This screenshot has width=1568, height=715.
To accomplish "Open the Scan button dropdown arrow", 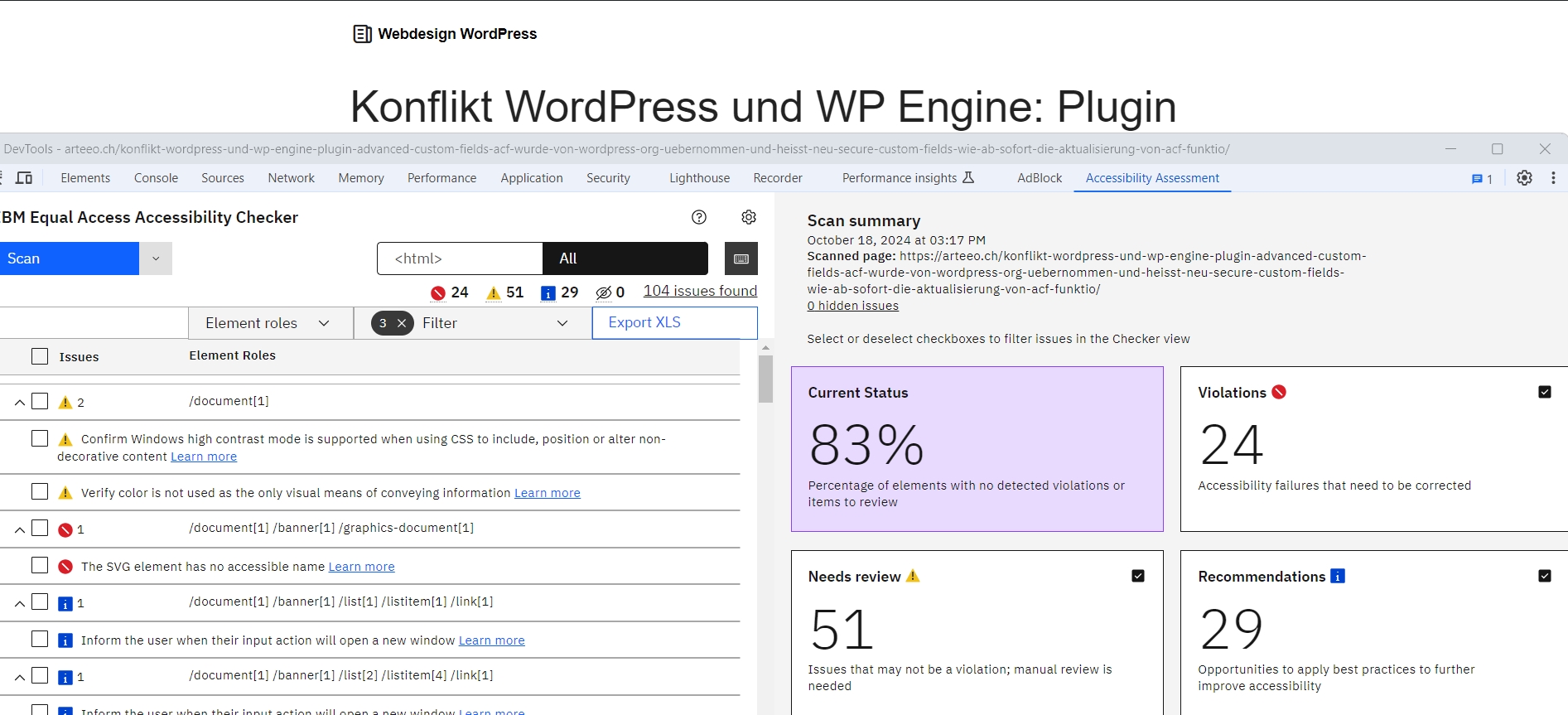I will (x=156, y=258).
